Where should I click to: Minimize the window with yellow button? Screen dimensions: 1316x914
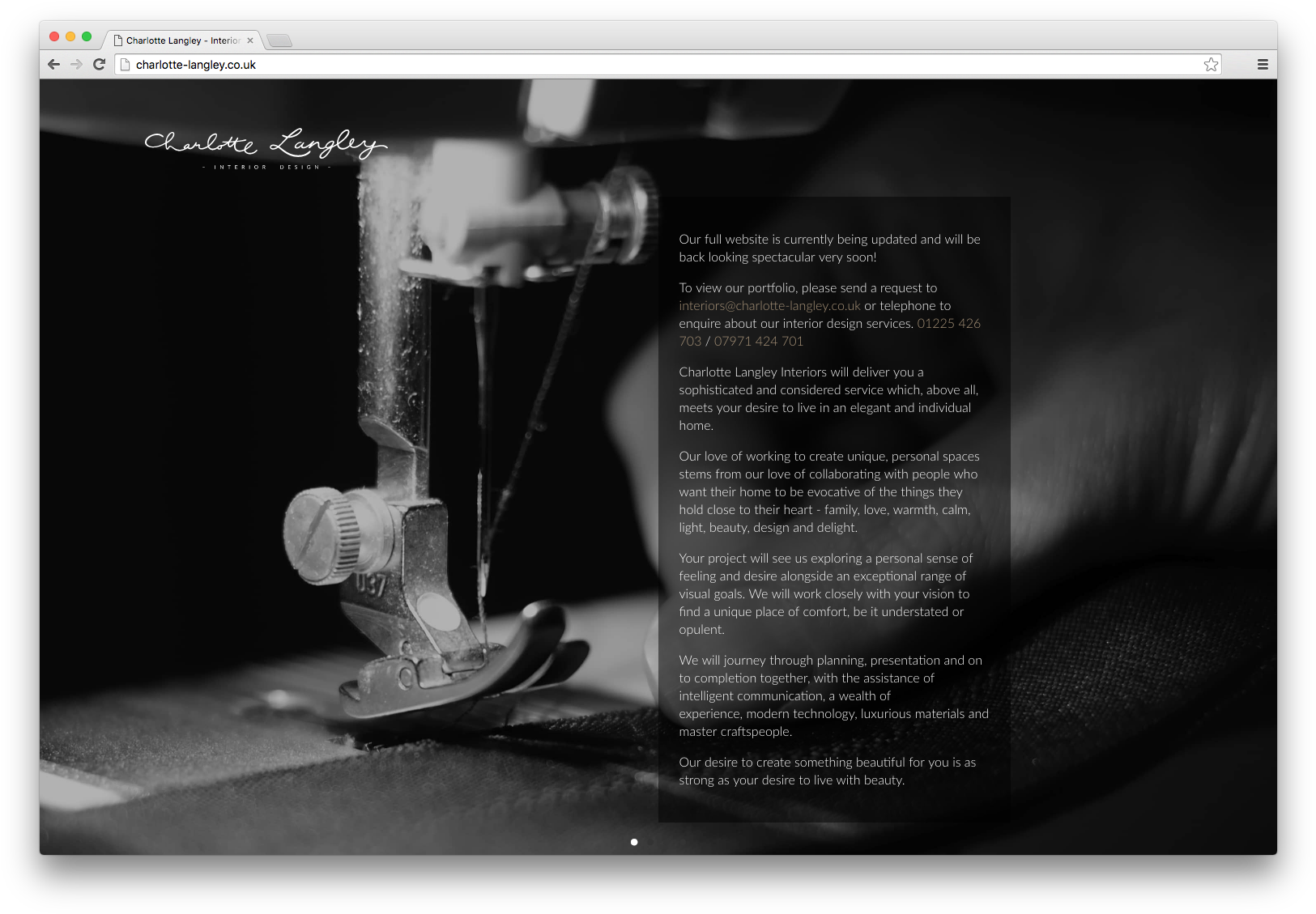pyautogui.click(x=70, y=36)
